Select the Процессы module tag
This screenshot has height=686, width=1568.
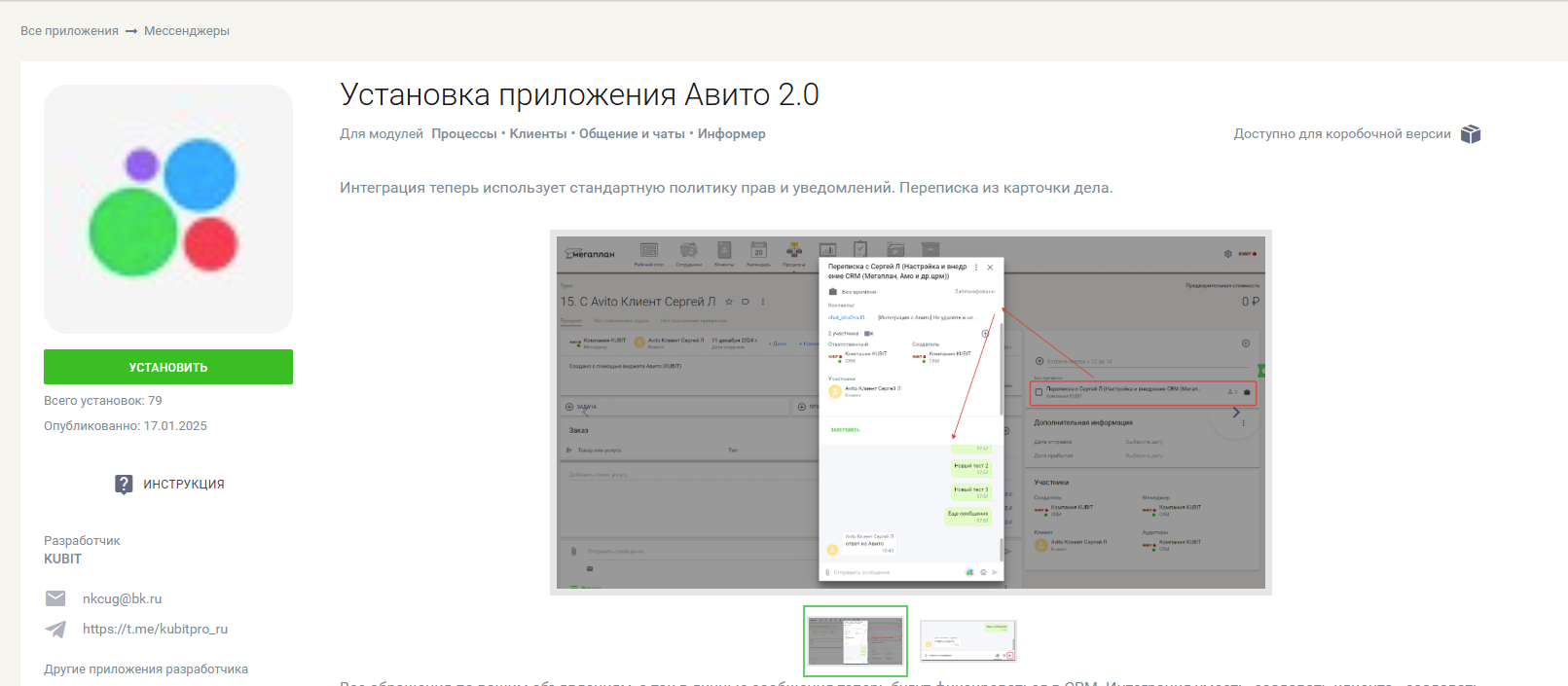tap(464, 134)
